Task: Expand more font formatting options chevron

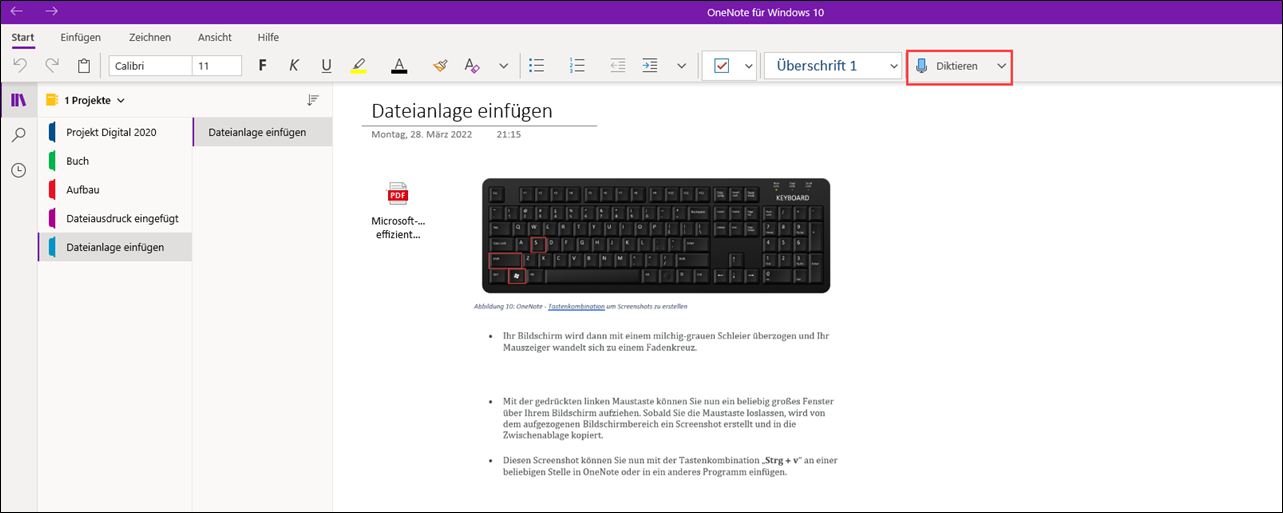Action: 503,65
